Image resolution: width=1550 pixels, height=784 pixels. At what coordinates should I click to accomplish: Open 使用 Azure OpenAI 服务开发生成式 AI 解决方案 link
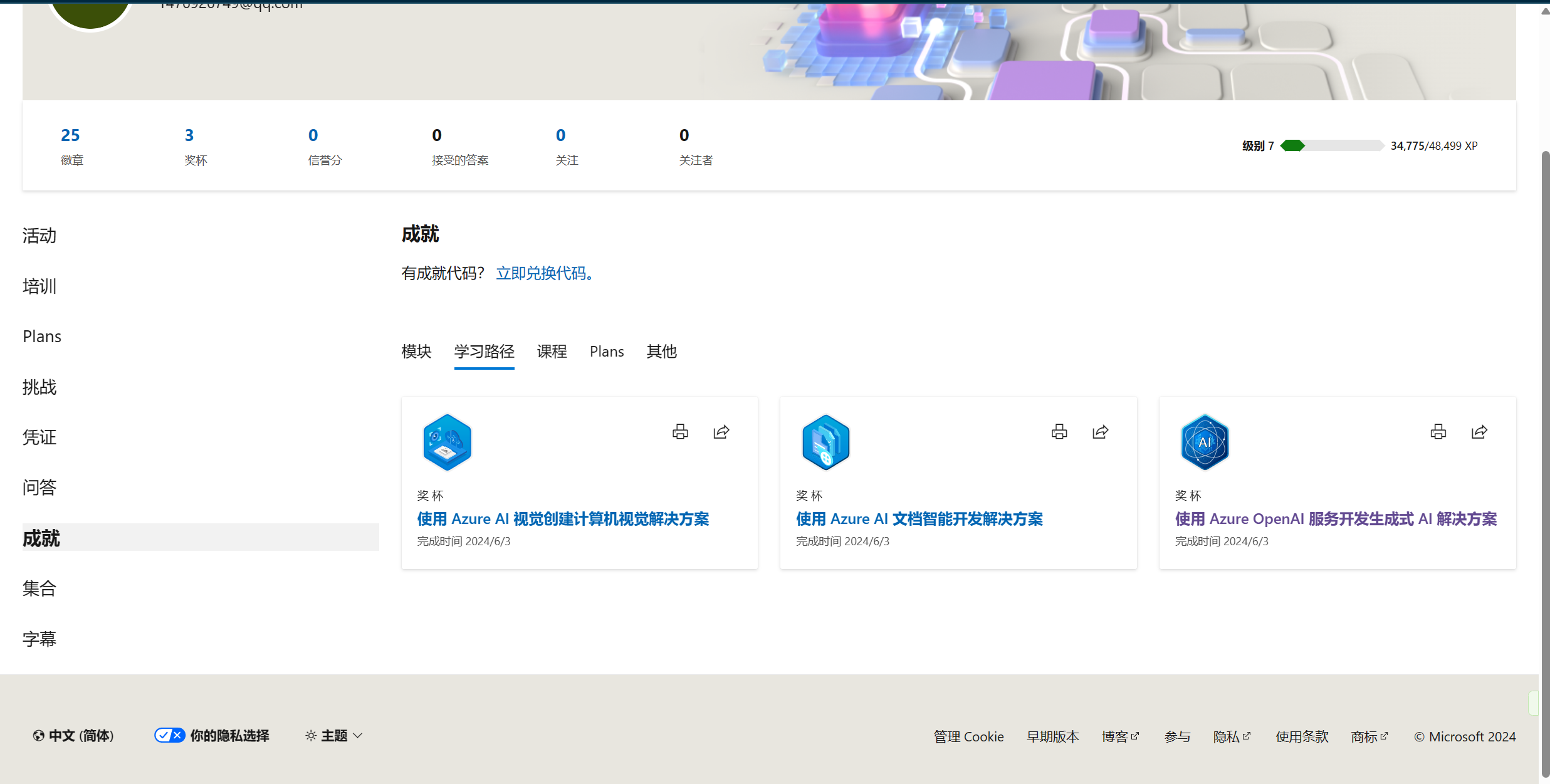[1336, 519]
